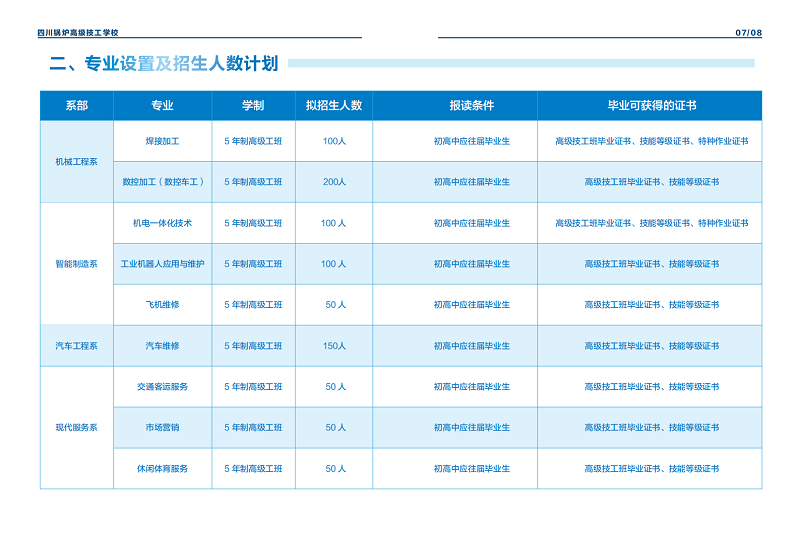Screen dimensions: 800x542
Task: Click the 休闲体育服务 major cell
Action: coord(162,469)
